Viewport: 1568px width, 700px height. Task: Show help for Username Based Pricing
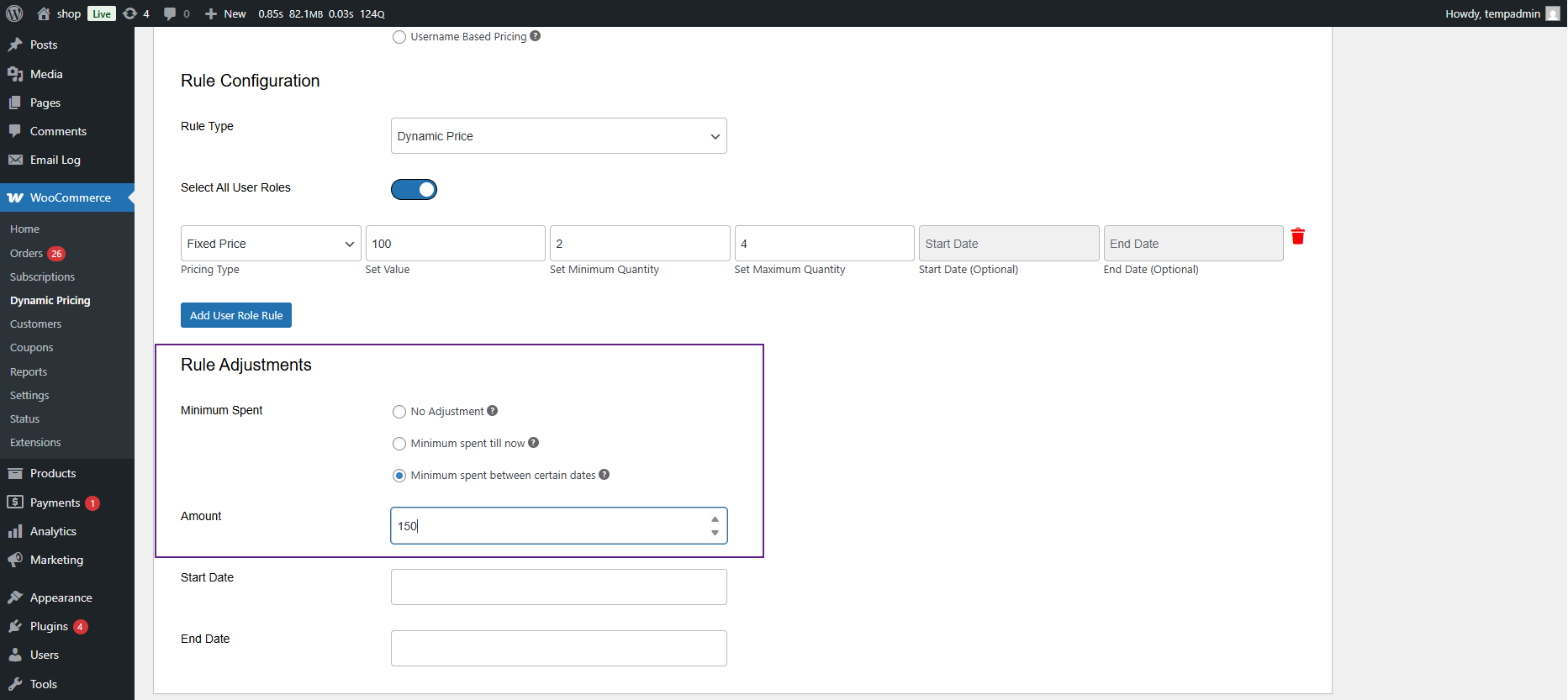[x=536, y=36]
